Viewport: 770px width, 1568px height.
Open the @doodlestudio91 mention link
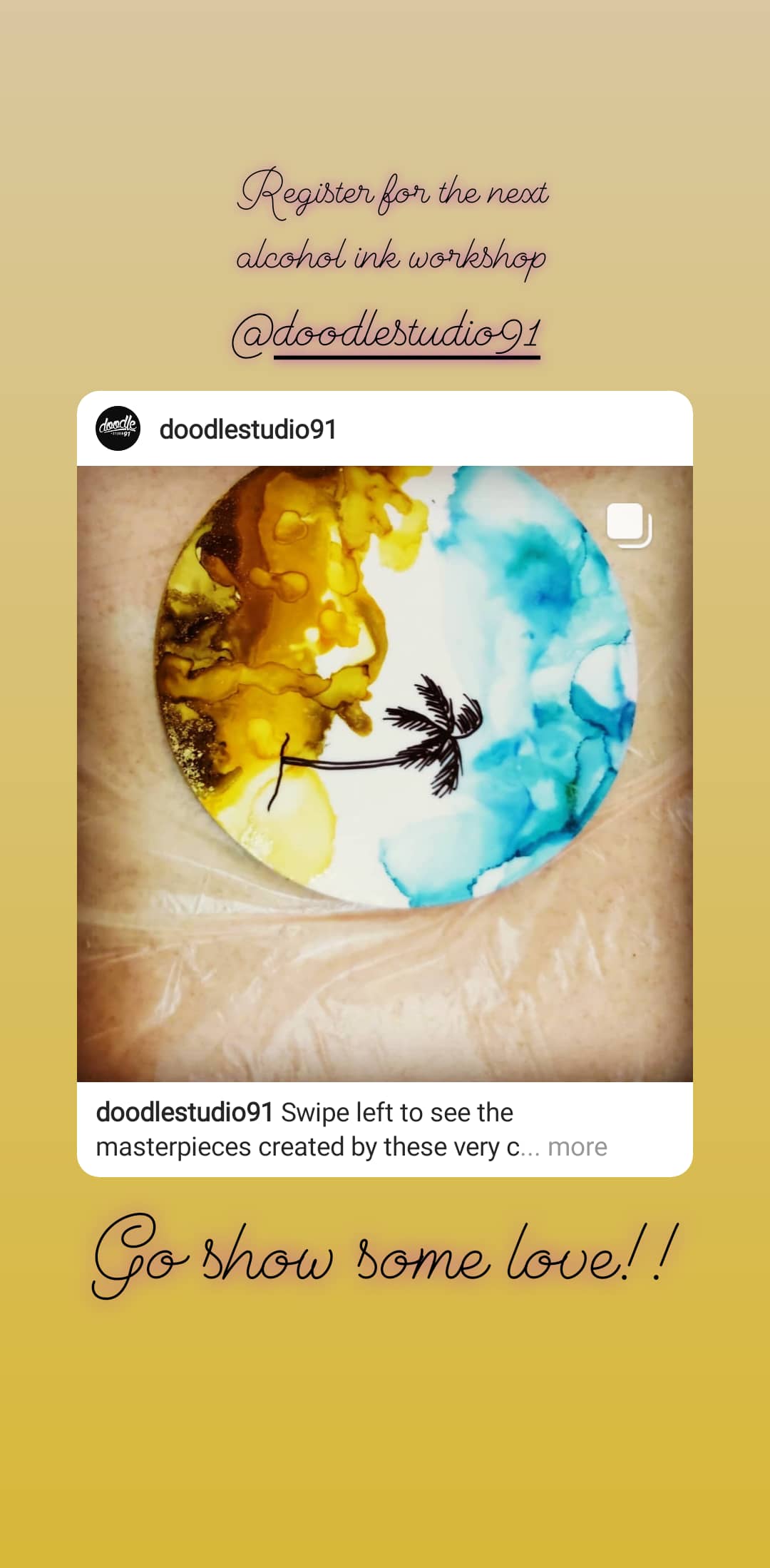click(386, 332)
